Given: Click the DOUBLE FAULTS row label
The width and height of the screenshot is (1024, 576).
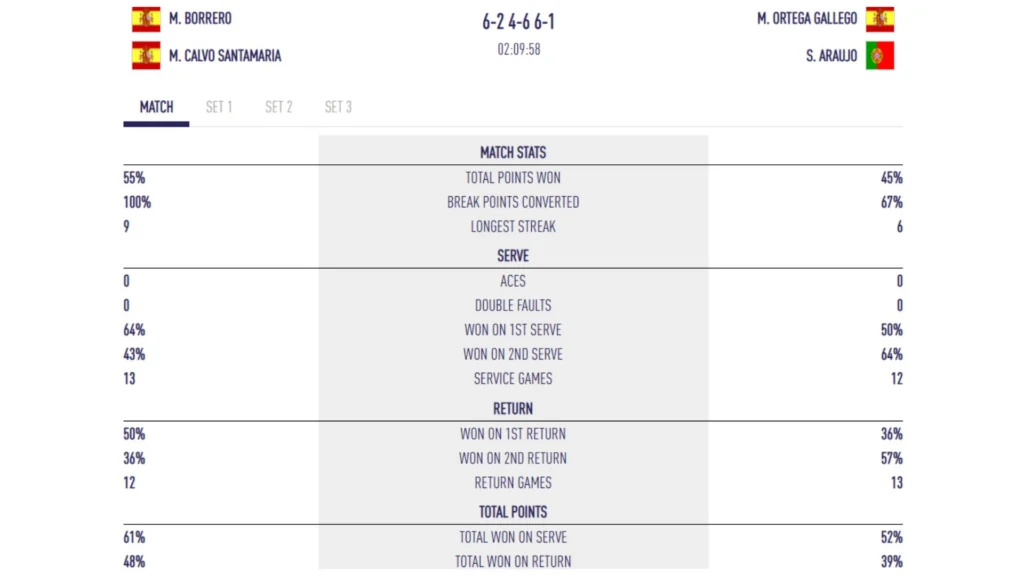Looking at the screenshot, I should point(513,305).
